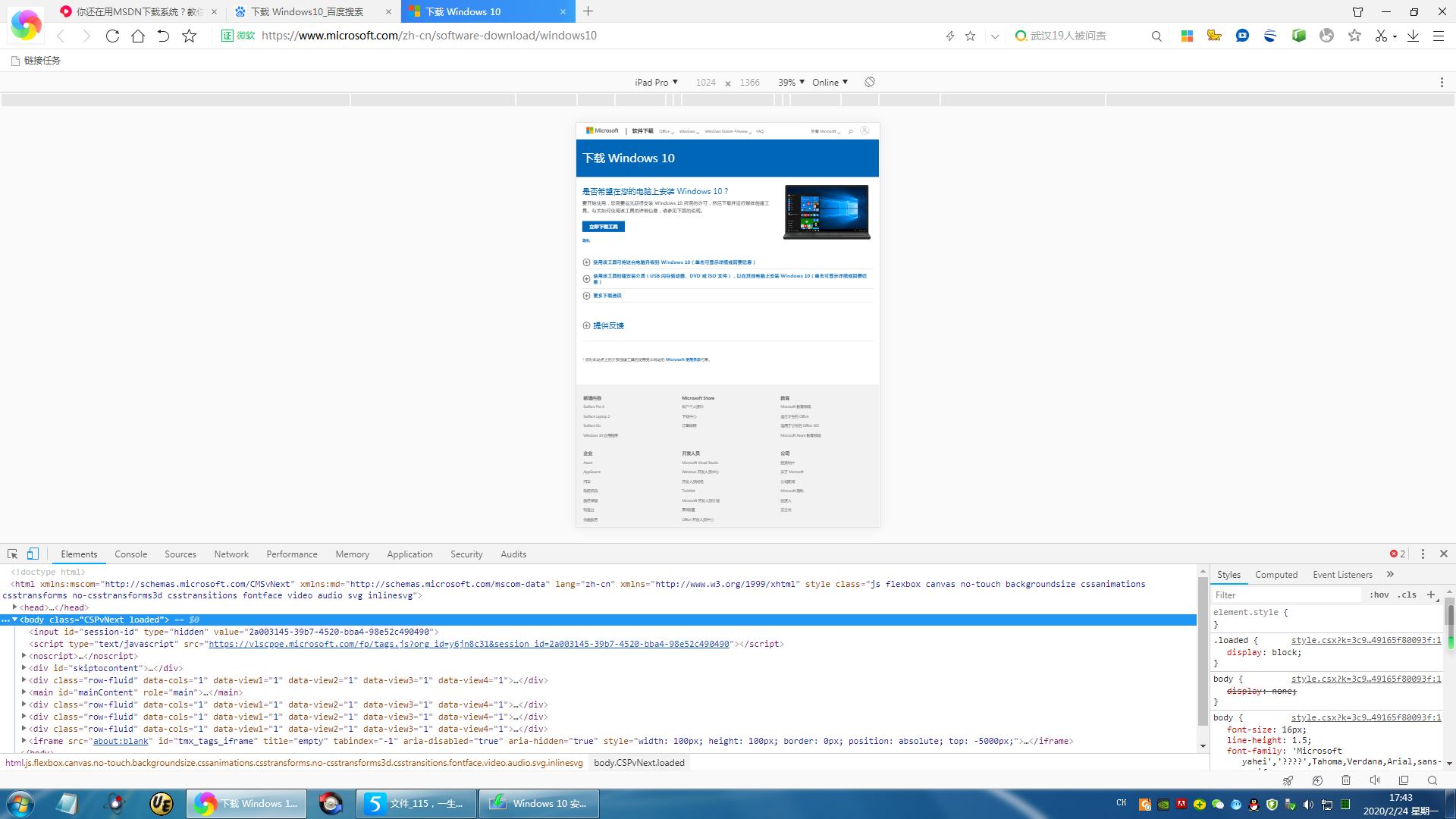Open the 39% zoom dropdown
This screenshot has height=819, width=1456.
791,82
